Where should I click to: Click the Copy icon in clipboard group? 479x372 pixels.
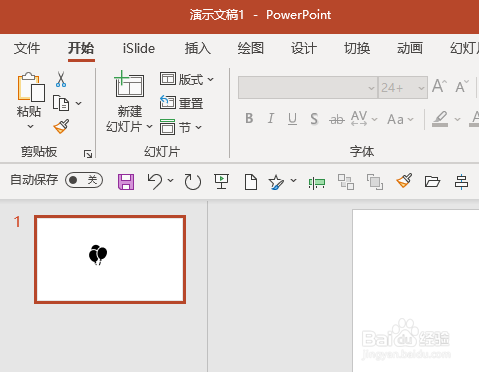[x=61, y=103]
